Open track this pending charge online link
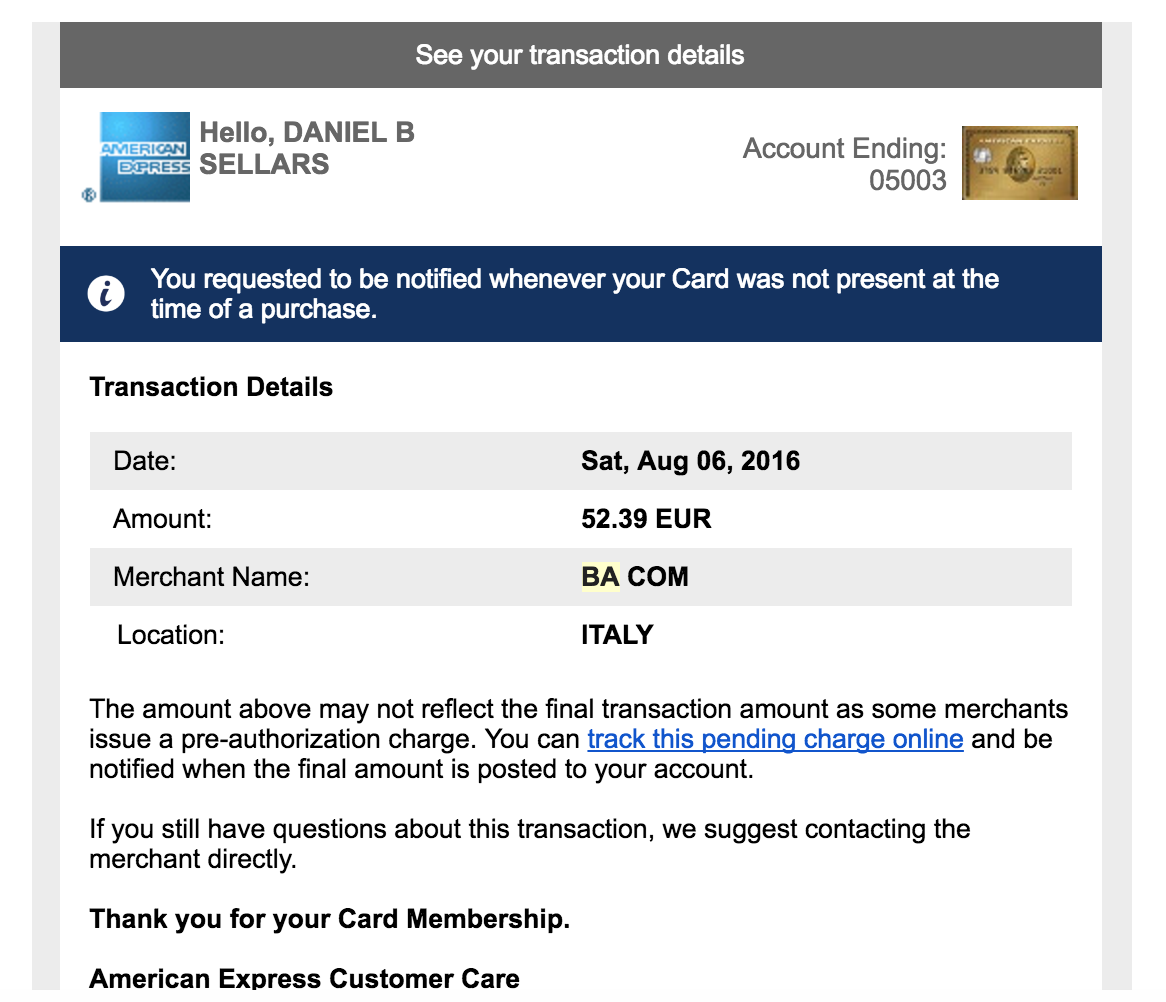Screen dimensions: 1166x1002 [x=775, y=739]
